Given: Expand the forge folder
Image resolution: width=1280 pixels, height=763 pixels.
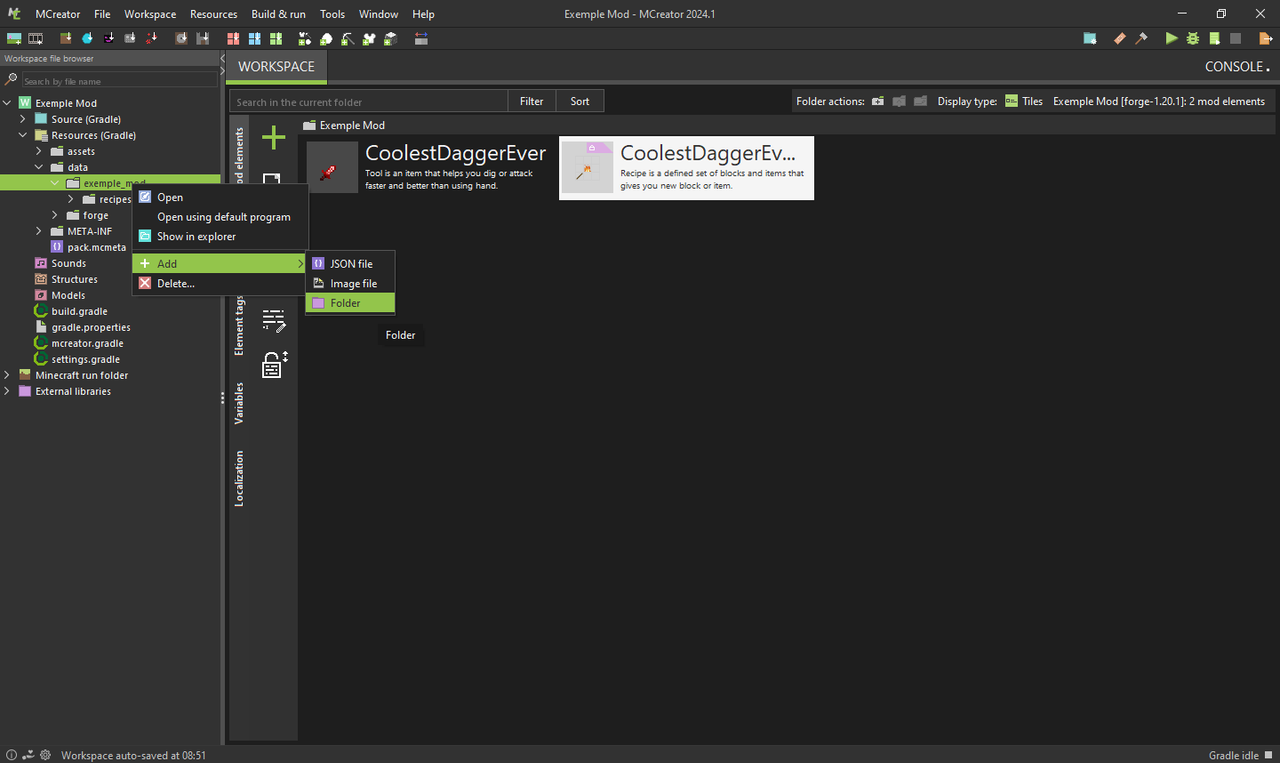Looking at the screenshot, I should tap(55, 215).
